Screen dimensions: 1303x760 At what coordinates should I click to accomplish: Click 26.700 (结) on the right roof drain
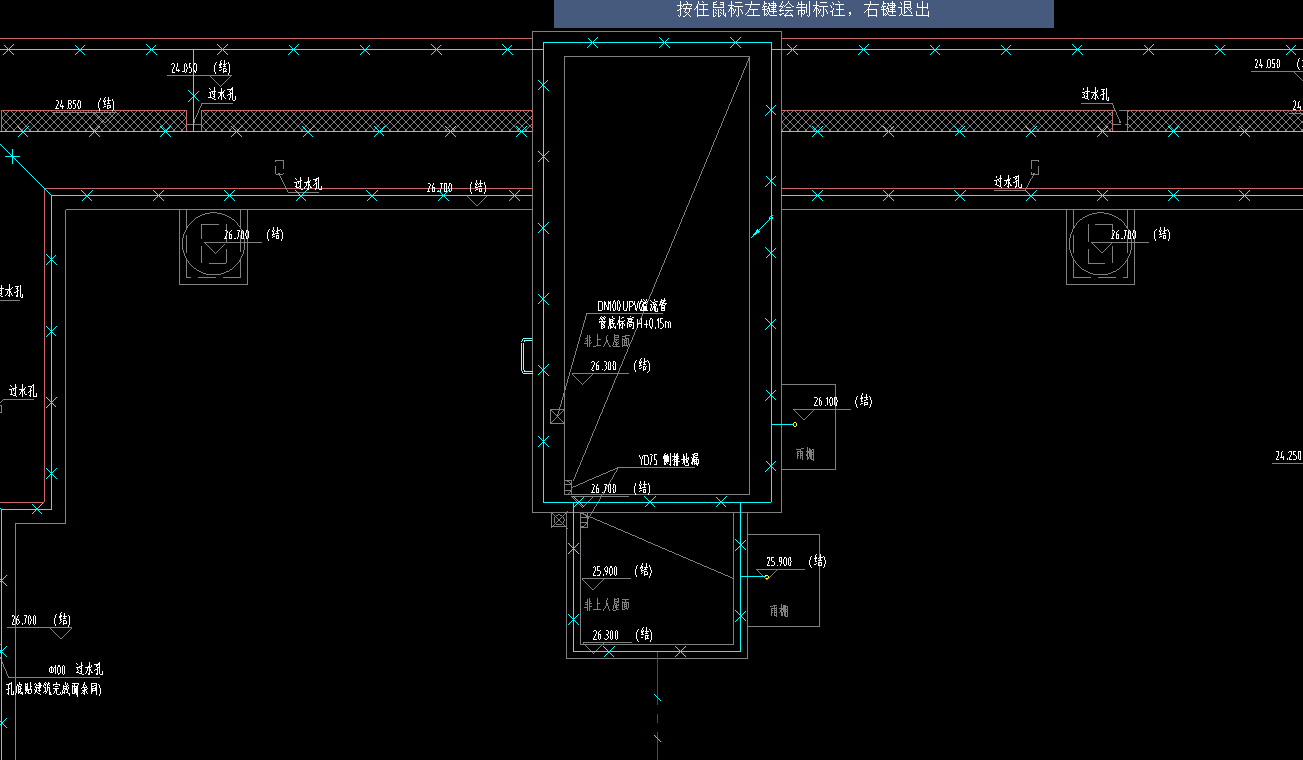tap(1141, 235)
